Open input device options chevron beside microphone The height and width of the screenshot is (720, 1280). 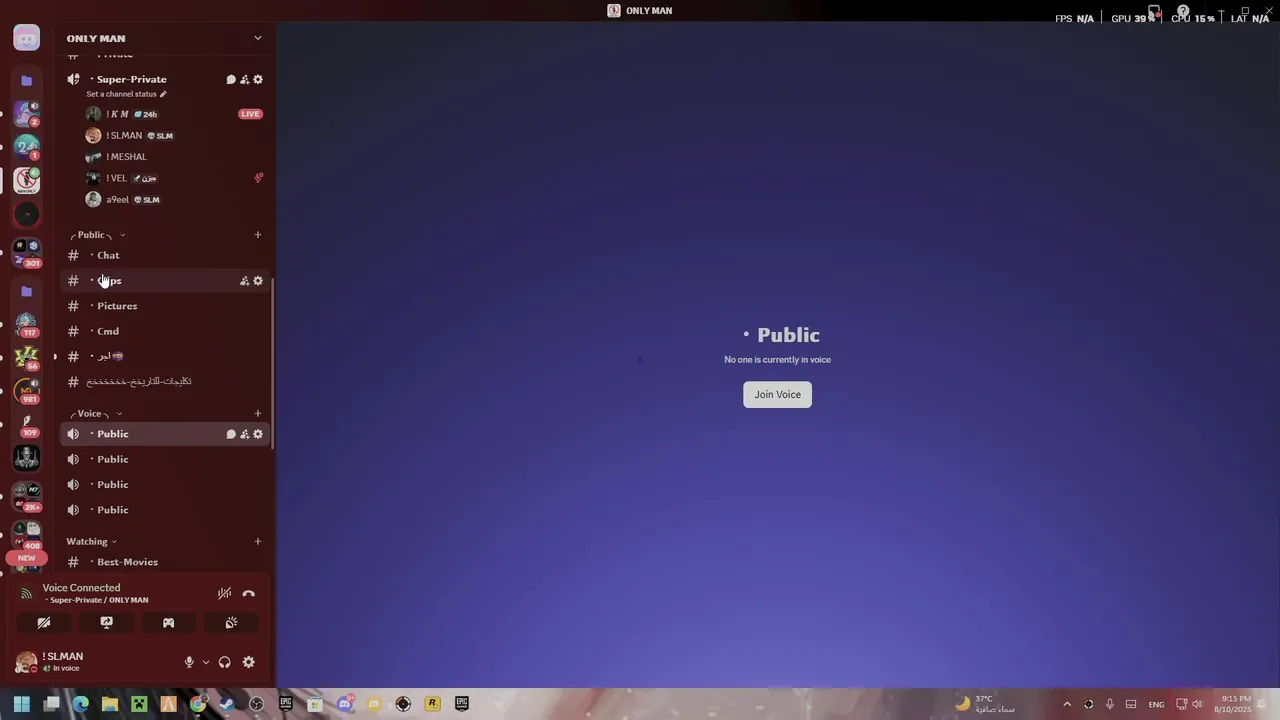pyautogui.click(x=206, y=662)
